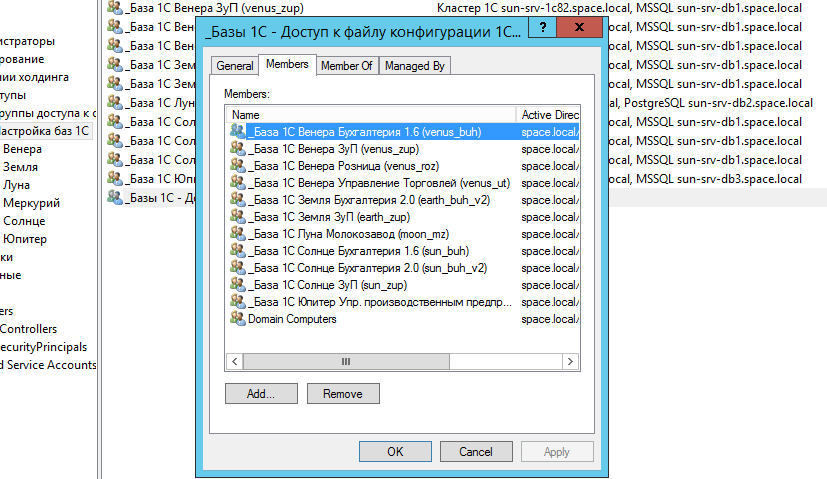The height and width of the screenshot is (479, 827).
Task: Open Луна node in left tree
Action: click(x=16, y=185)
